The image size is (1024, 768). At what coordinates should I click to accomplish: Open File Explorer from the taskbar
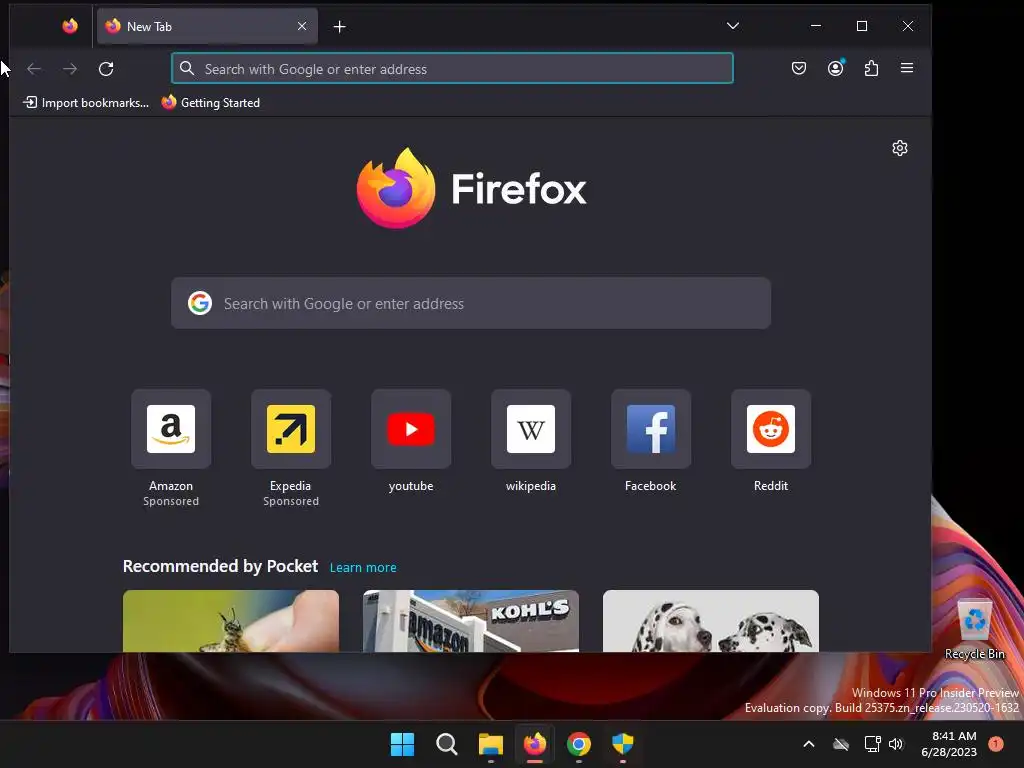coord(490,744)
